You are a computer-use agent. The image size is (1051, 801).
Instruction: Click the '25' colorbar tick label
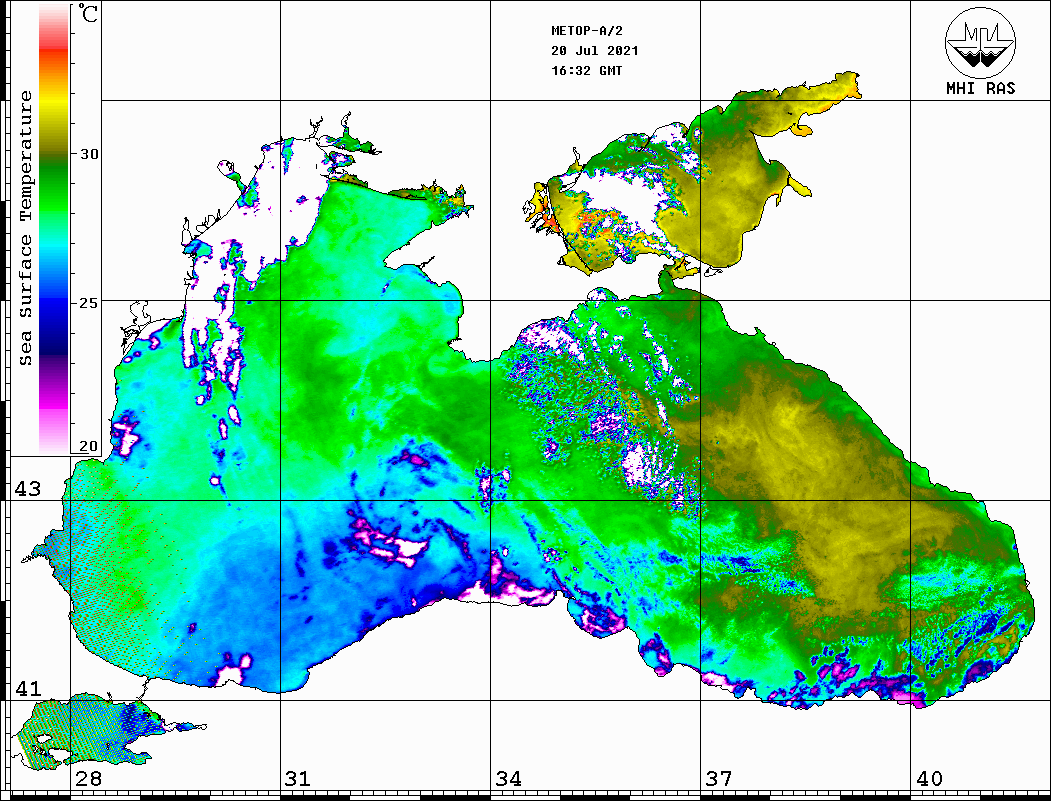[x=89, y=303]
